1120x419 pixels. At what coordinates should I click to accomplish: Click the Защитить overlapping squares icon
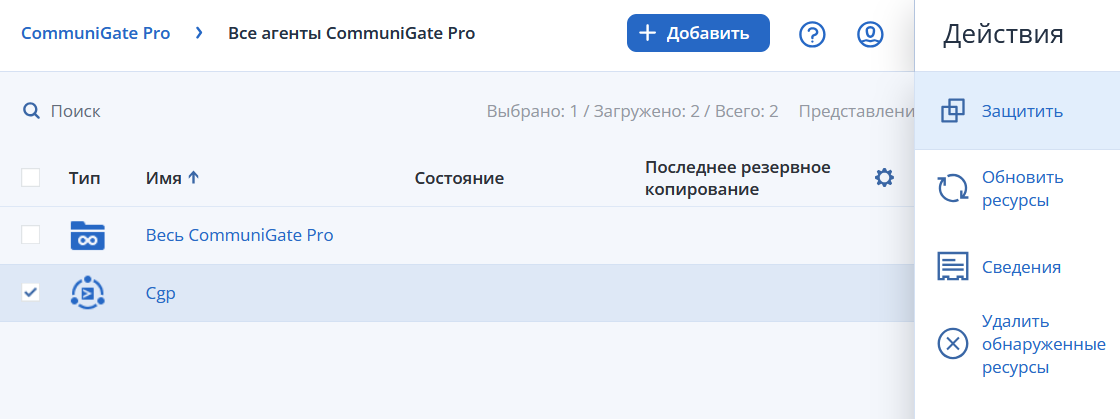point(953,111)
